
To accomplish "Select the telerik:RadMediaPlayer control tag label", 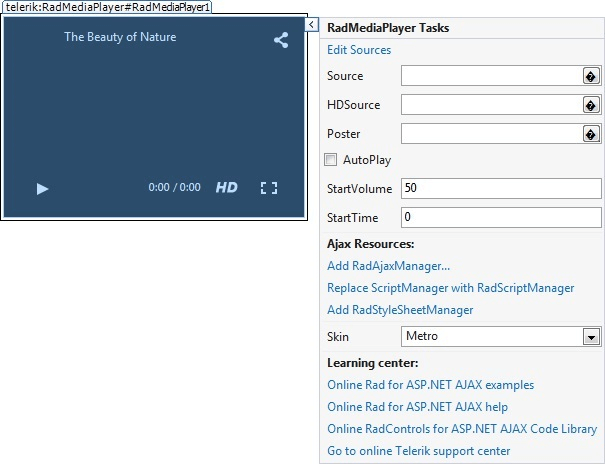I will point(105,7).
